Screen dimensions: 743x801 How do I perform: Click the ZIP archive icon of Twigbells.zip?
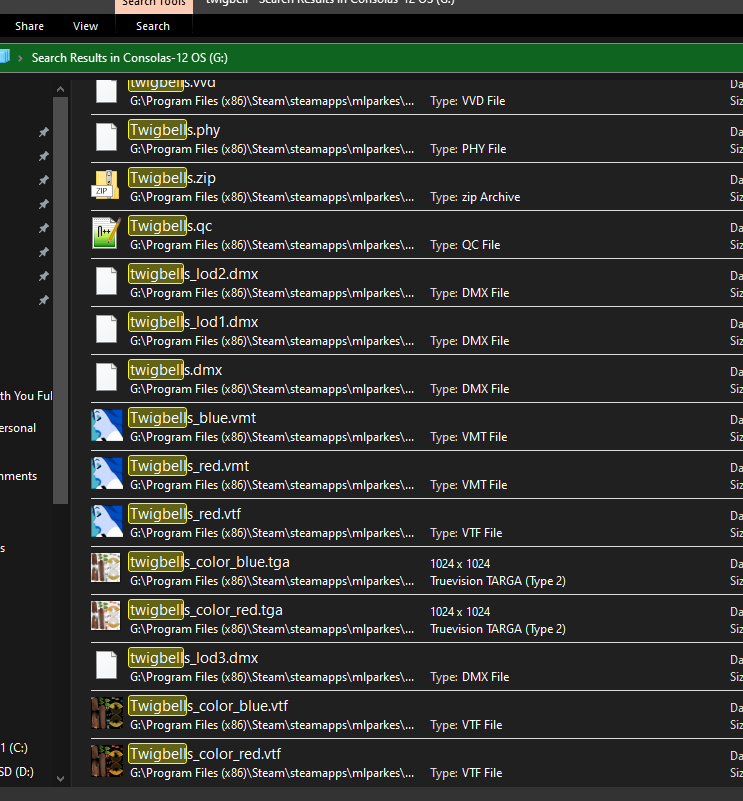(106, 185)
